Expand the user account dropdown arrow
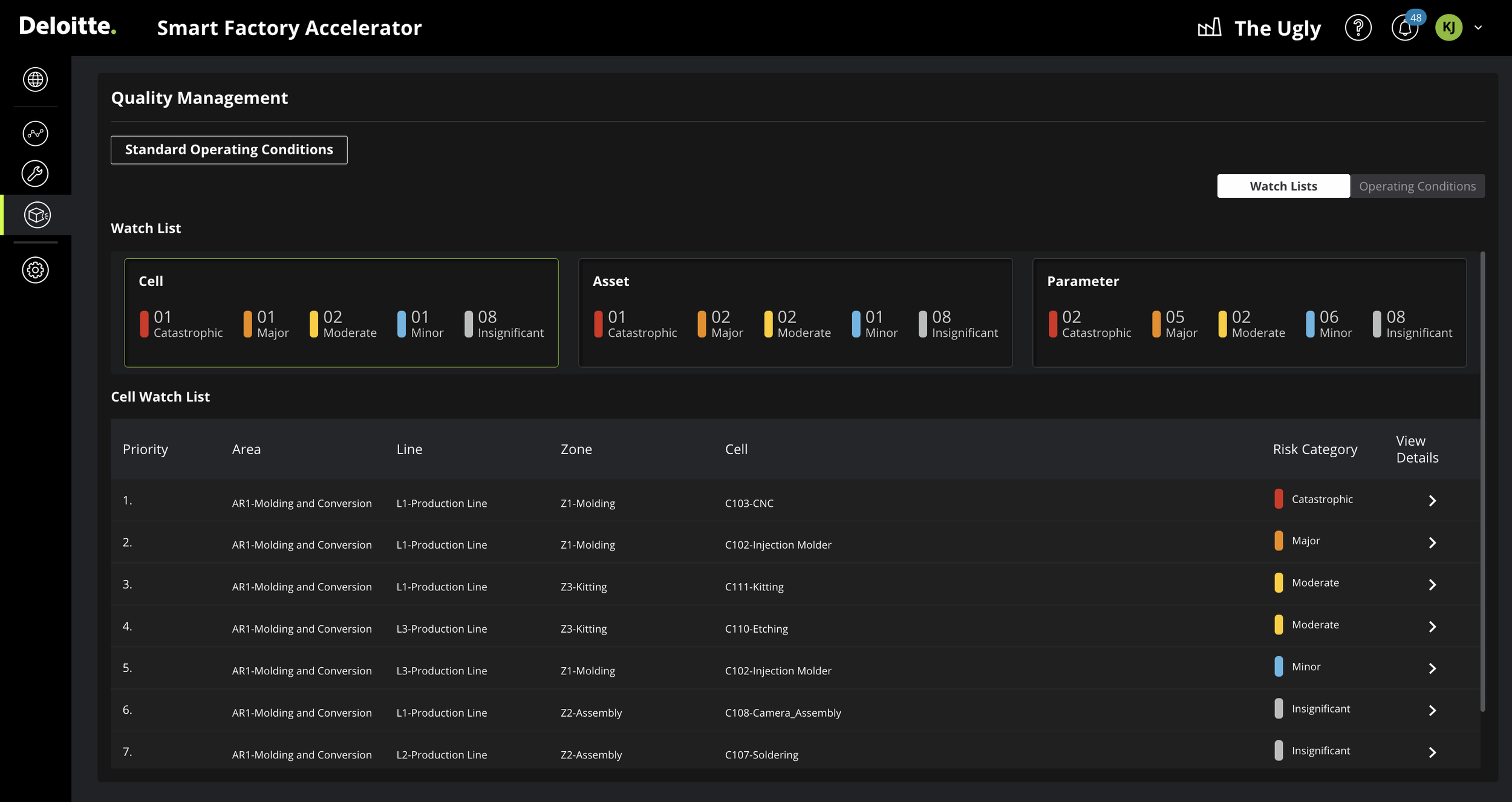The image size is (1512, 802). click(x=1478, y=28)
